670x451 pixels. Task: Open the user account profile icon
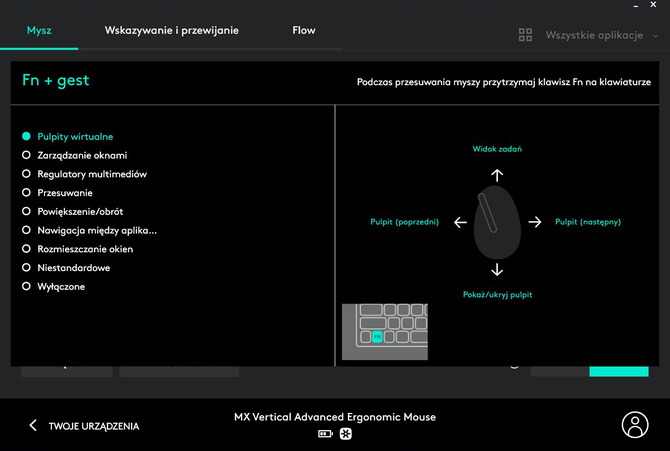(x=635, y=424)
